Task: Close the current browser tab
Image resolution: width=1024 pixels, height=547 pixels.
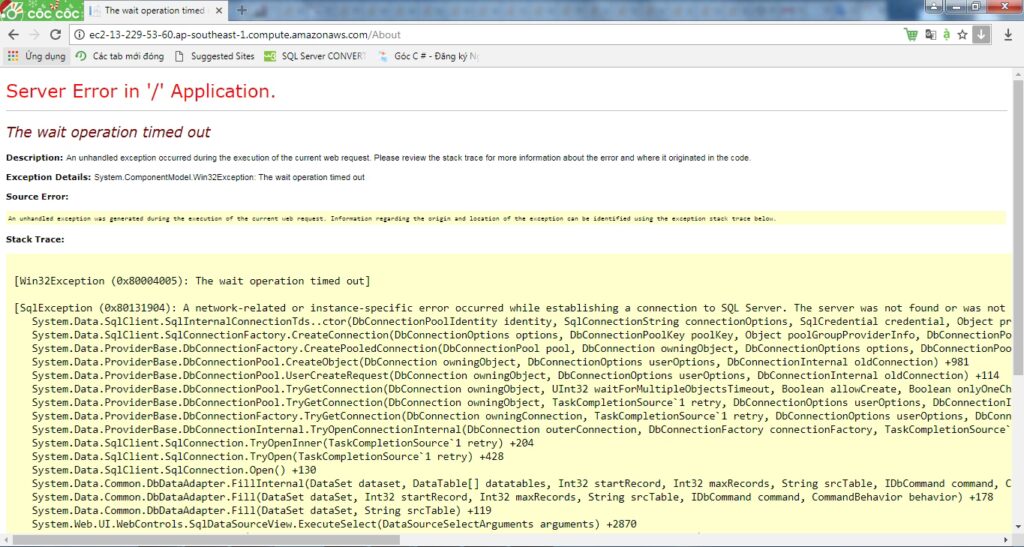Action: pos(217,10)
